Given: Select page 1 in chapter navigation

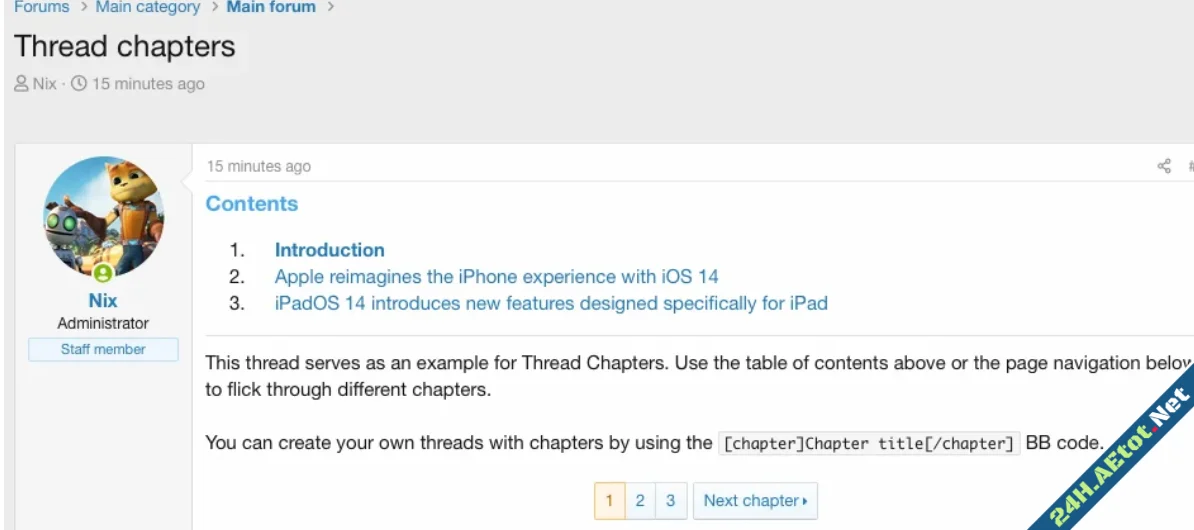Looking at the screenshot, I should [610, 501].
